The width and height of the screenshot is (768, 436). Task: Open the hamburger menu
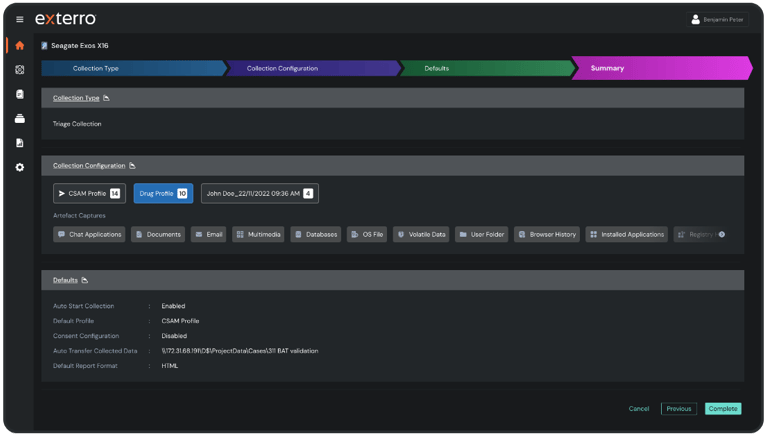click(20, 19)
